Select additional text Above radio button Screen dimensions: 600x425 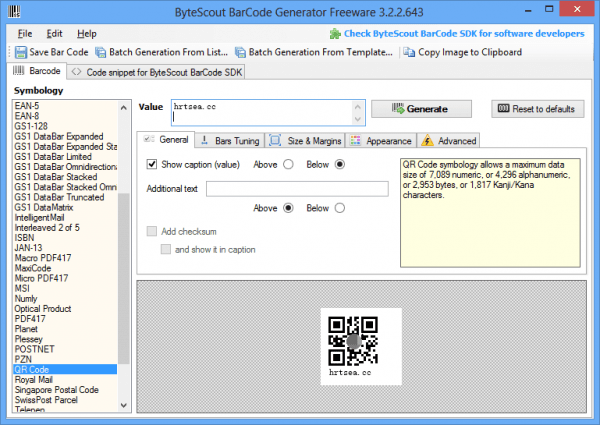tap(289, 208)
